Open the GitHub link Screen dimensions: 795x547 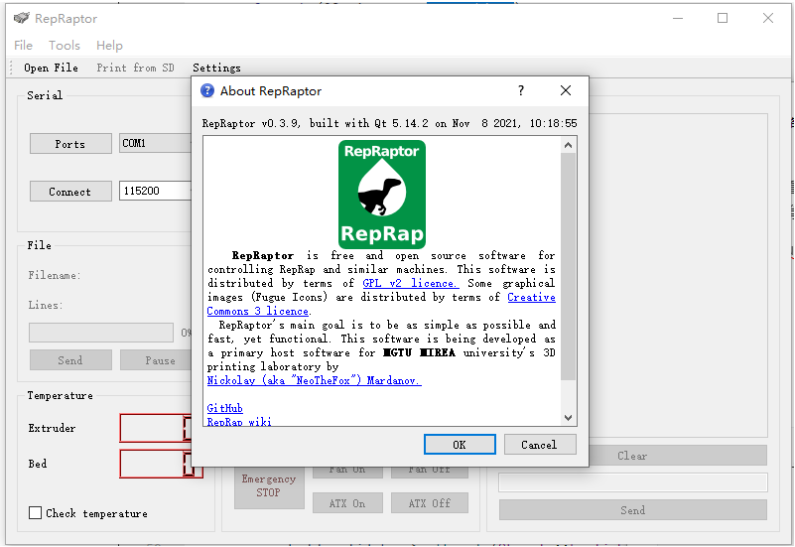coord(225,408)
